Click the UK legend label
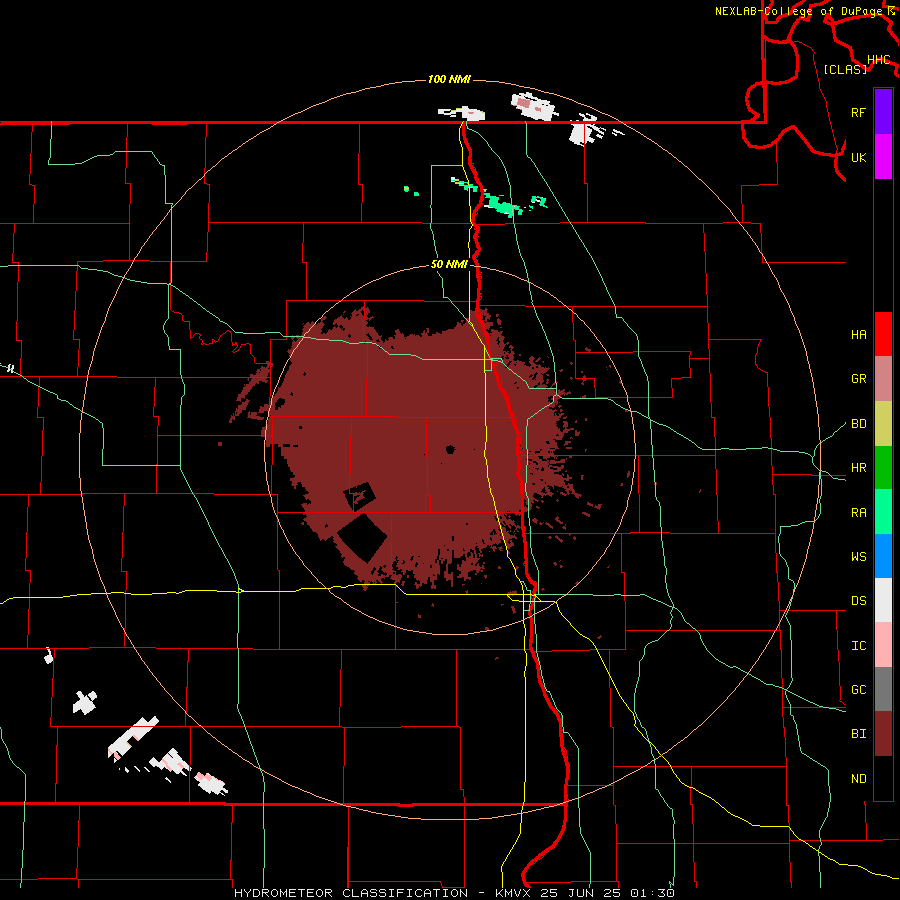Image resolution: width=900 pixels, height=900 pixels. pos(858,157)
